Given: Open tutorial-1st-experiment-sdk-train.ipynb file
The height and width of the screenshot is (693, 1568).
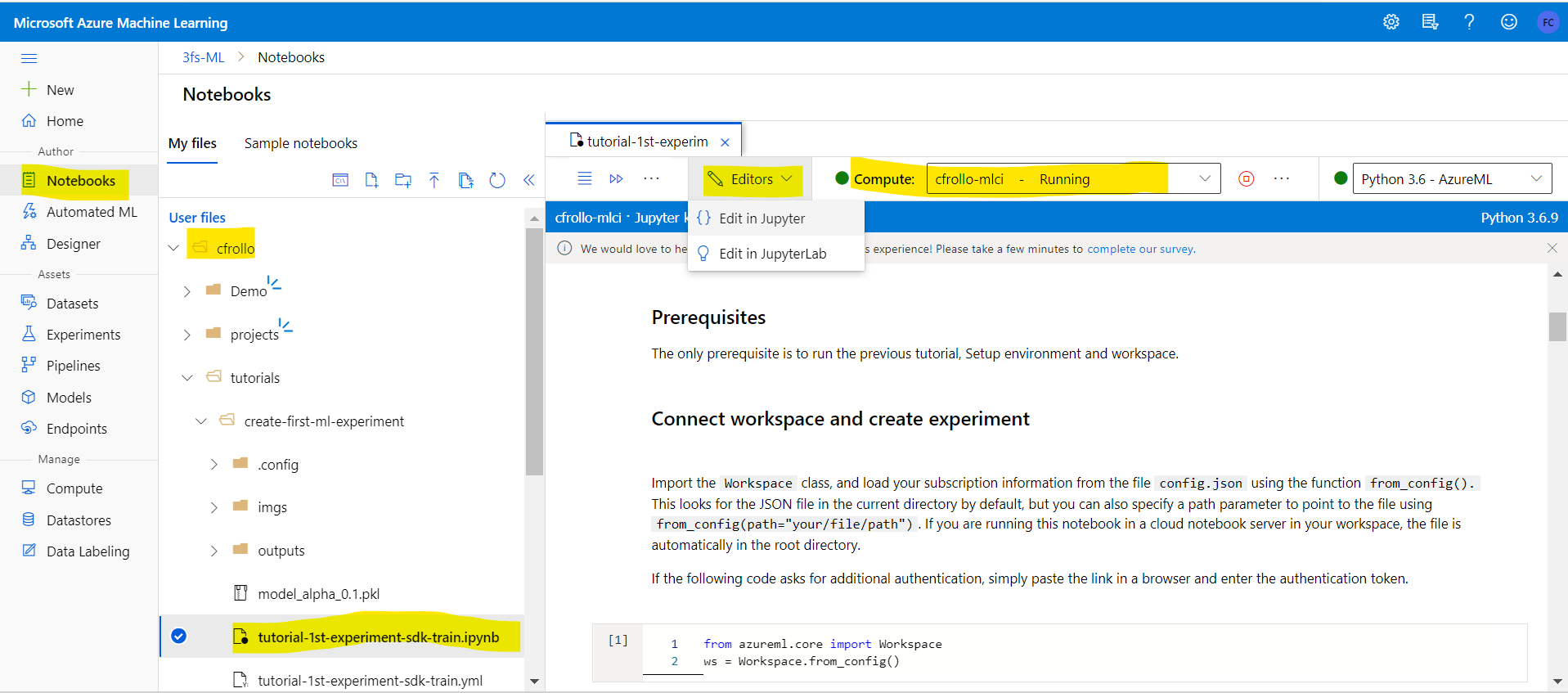Looking at the screenshot, I should click(378, 637).
